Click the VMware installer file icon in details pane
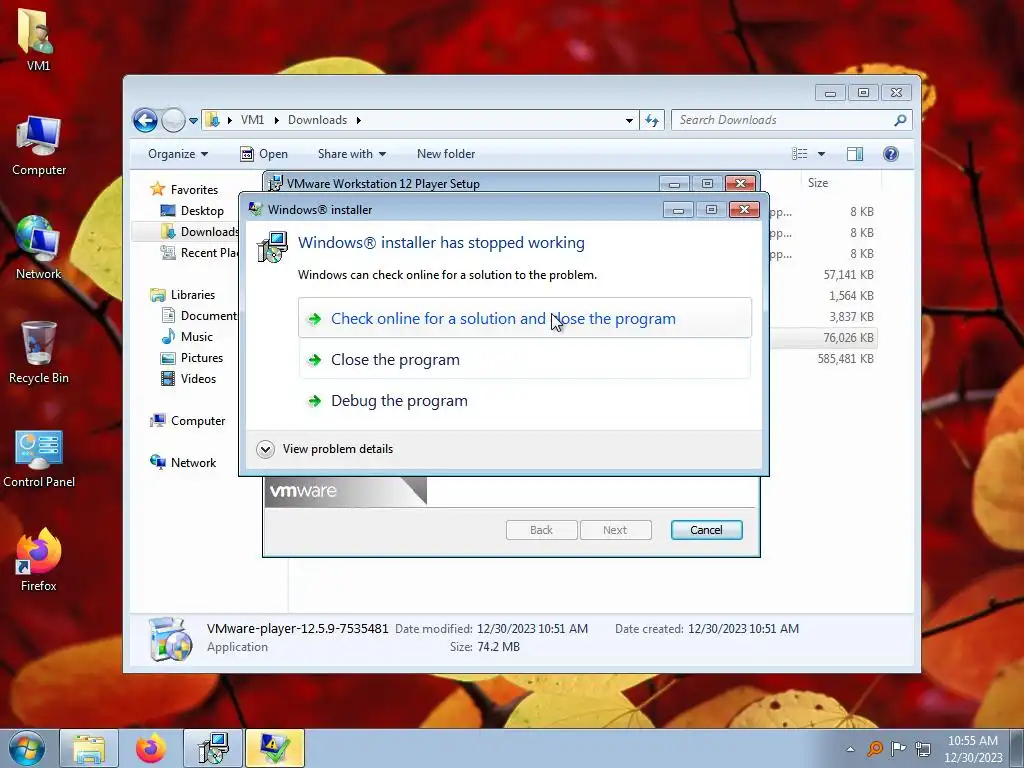This screenshot has height=768, width=1024. point(170,639)
